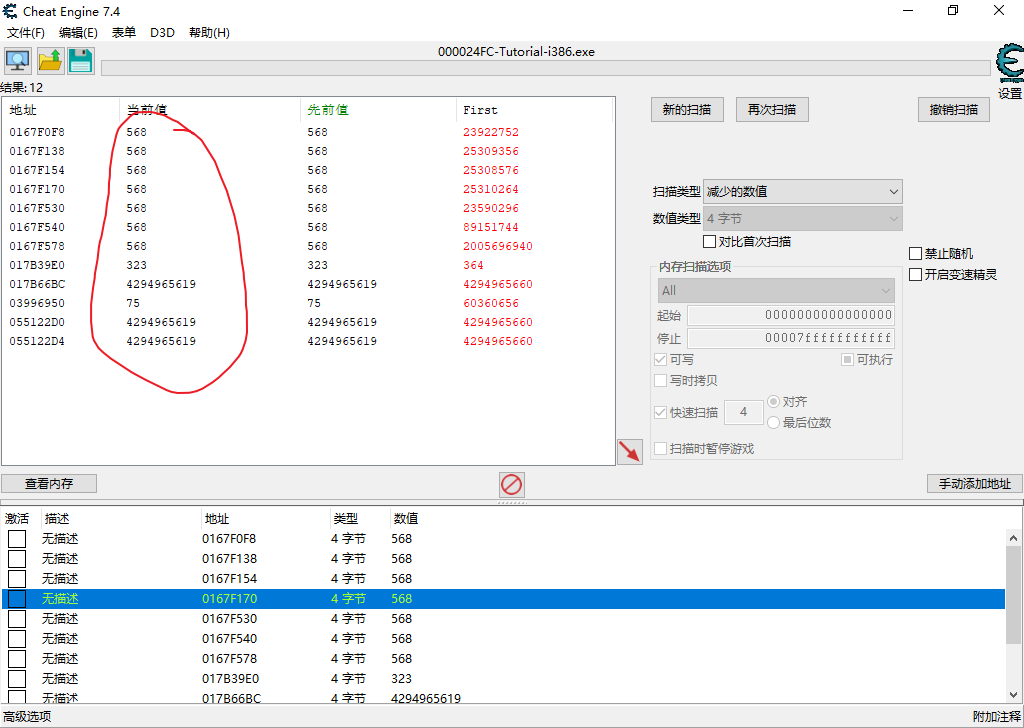This screenshot has width=1024, height=728.
Task: Click process title 000024FC-Tutorial-i386.exe
Action: pyautogui.click(x=516, y=52)
